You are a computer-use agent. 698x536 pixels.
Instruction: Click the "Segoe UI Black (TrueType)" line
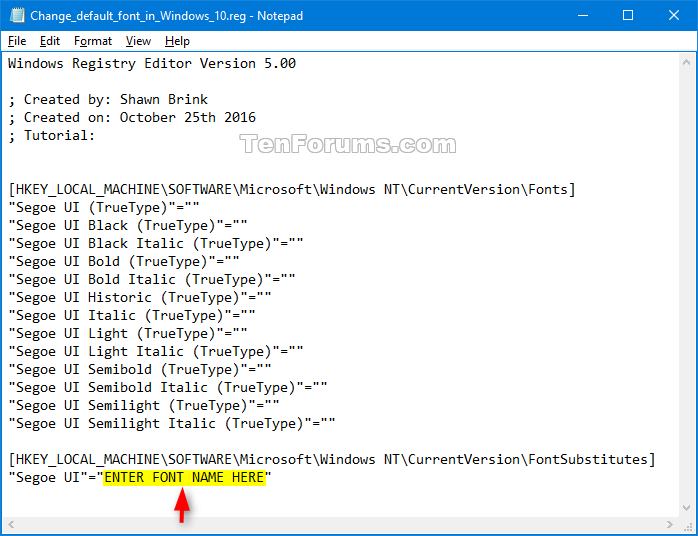(128, 226)
